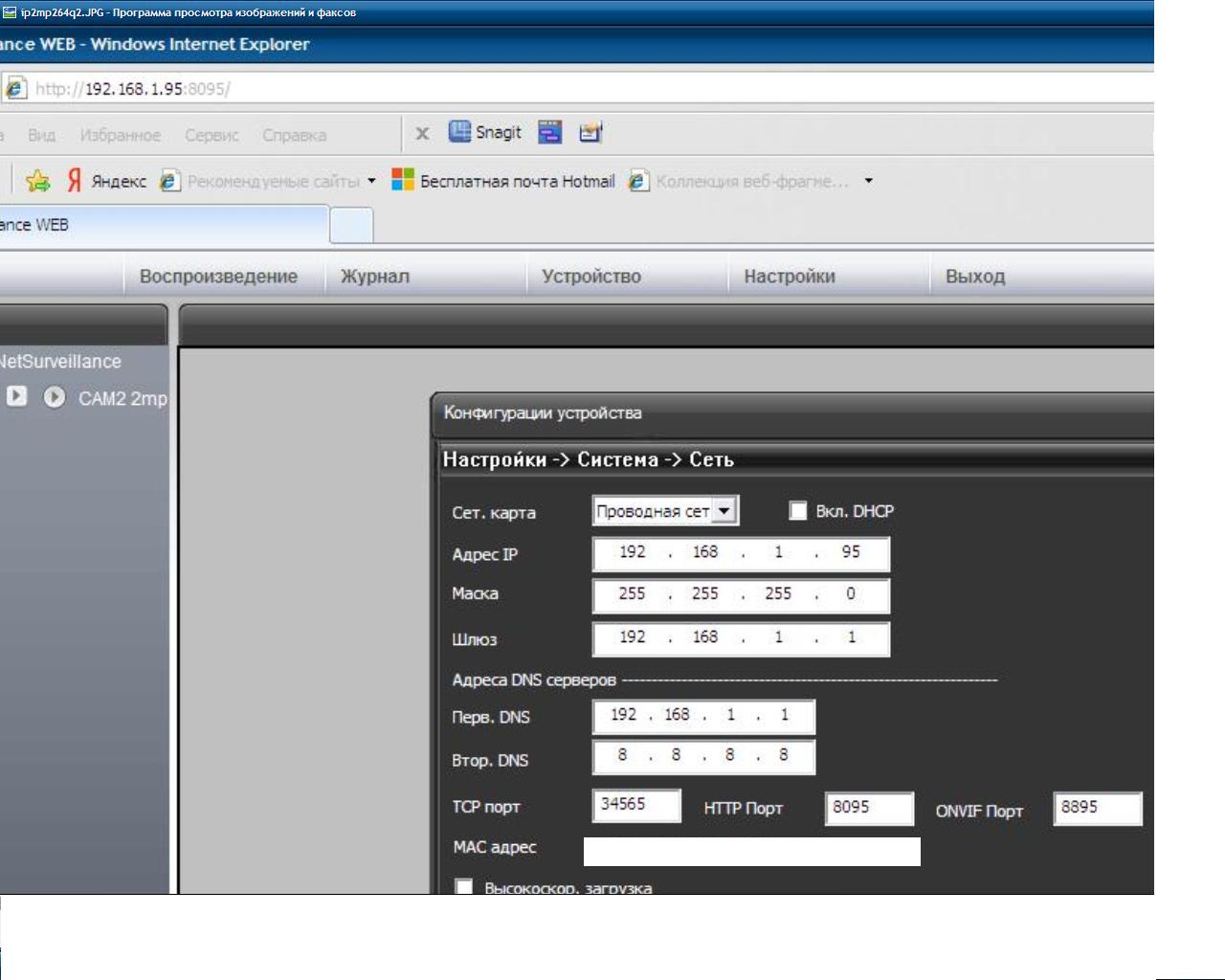Click the Snagit window capture icon

coord(549,132)
